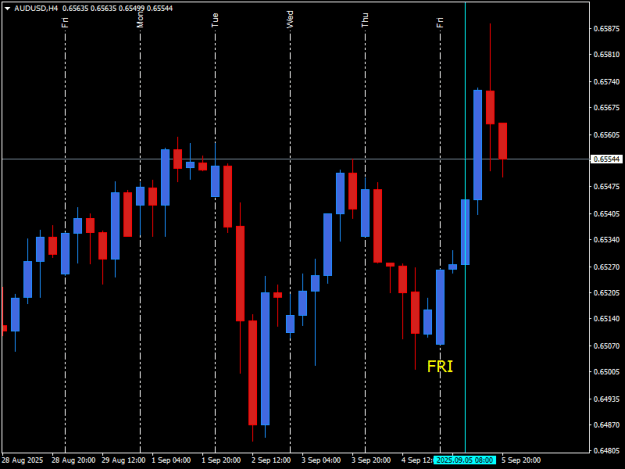Click the 0.65740 price scale value
The height and width of the screenshot is (469, 625).
point(607,82)
